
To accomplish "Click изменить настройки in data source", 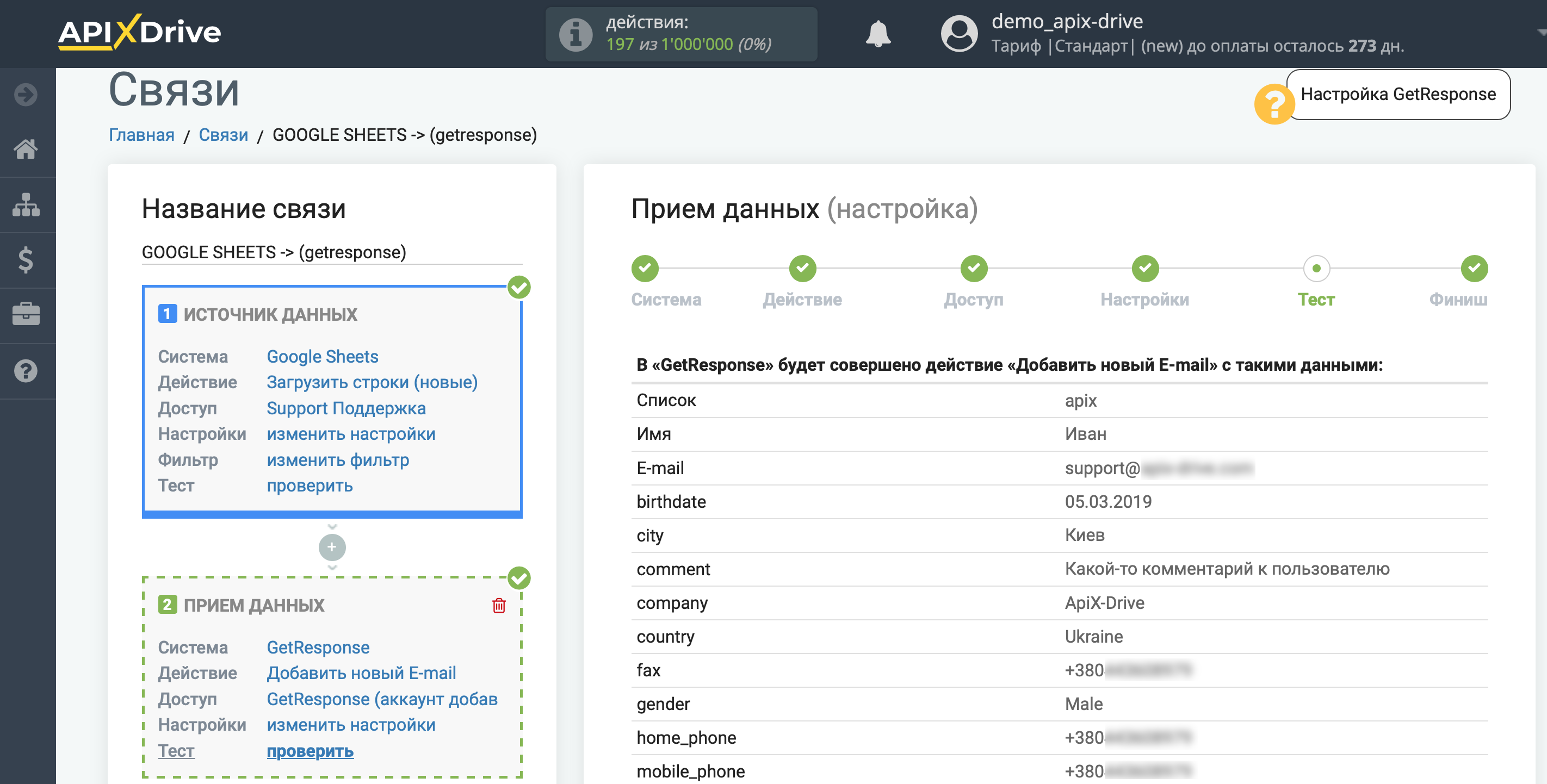I will pyautogui.click(x=351, y=434).
